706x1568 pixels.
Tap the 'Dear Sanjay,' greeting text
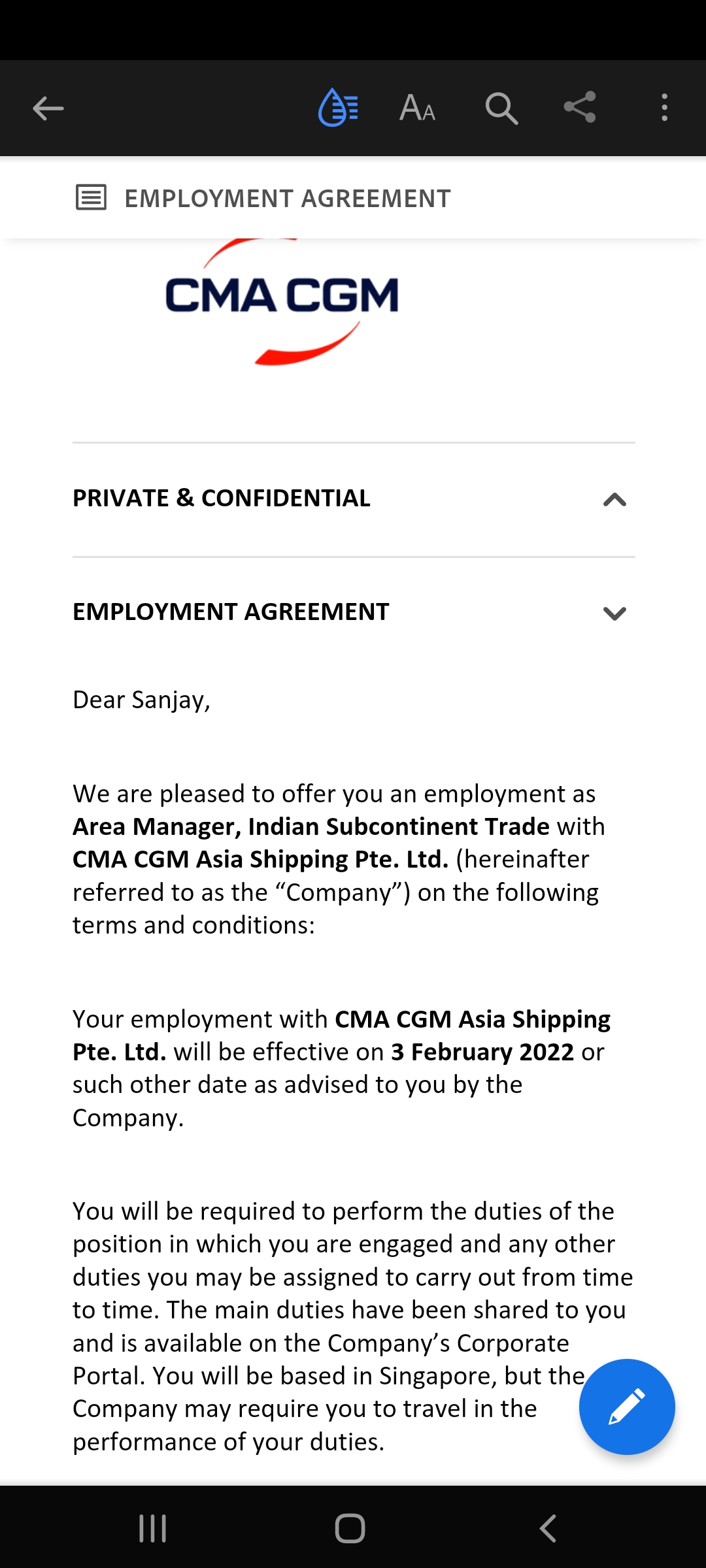coord(141,700)
